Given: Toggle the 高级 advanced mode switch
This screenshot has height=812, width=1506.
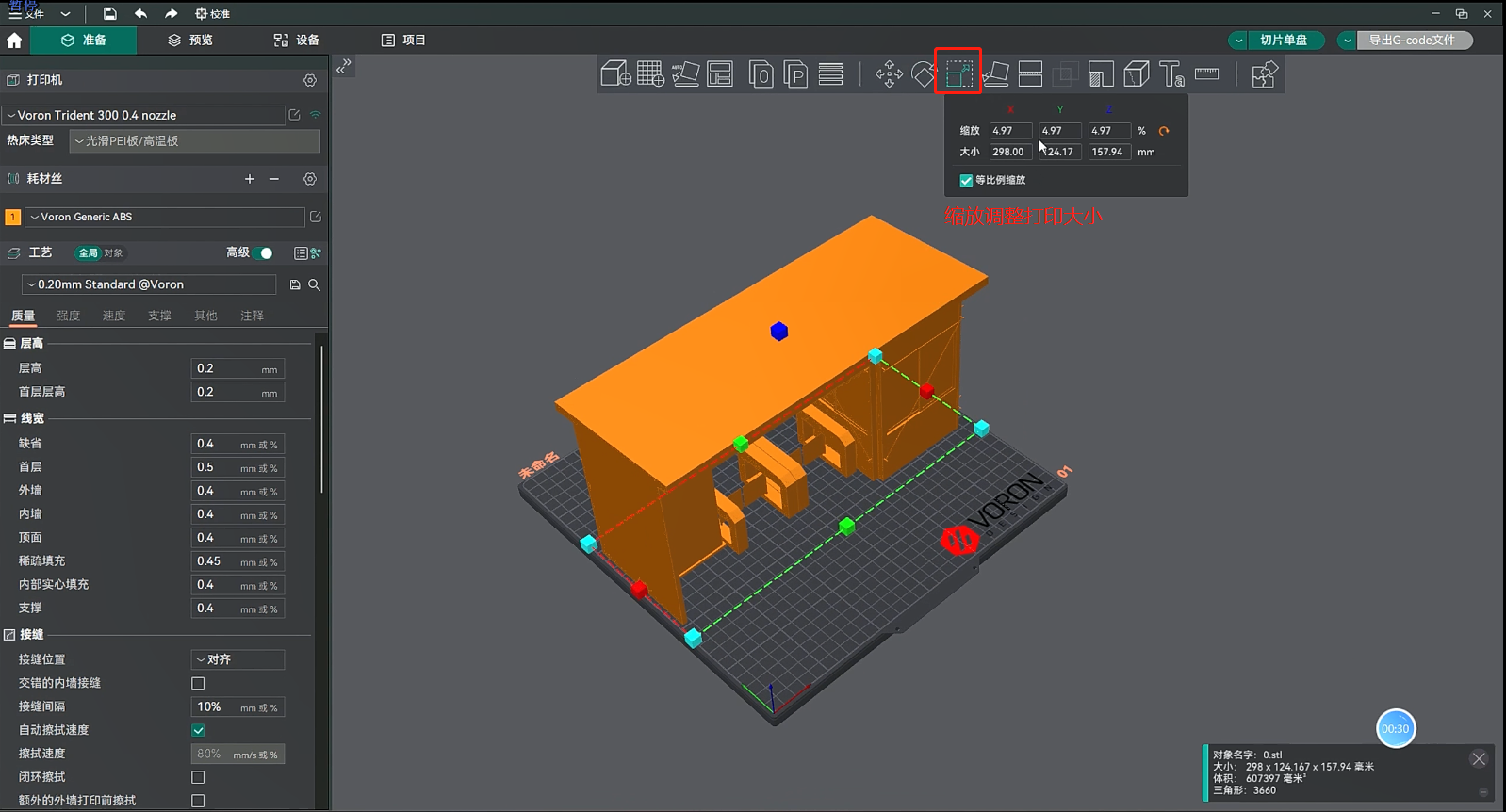Looking at the screenshot, I should [x=264, y=252].
